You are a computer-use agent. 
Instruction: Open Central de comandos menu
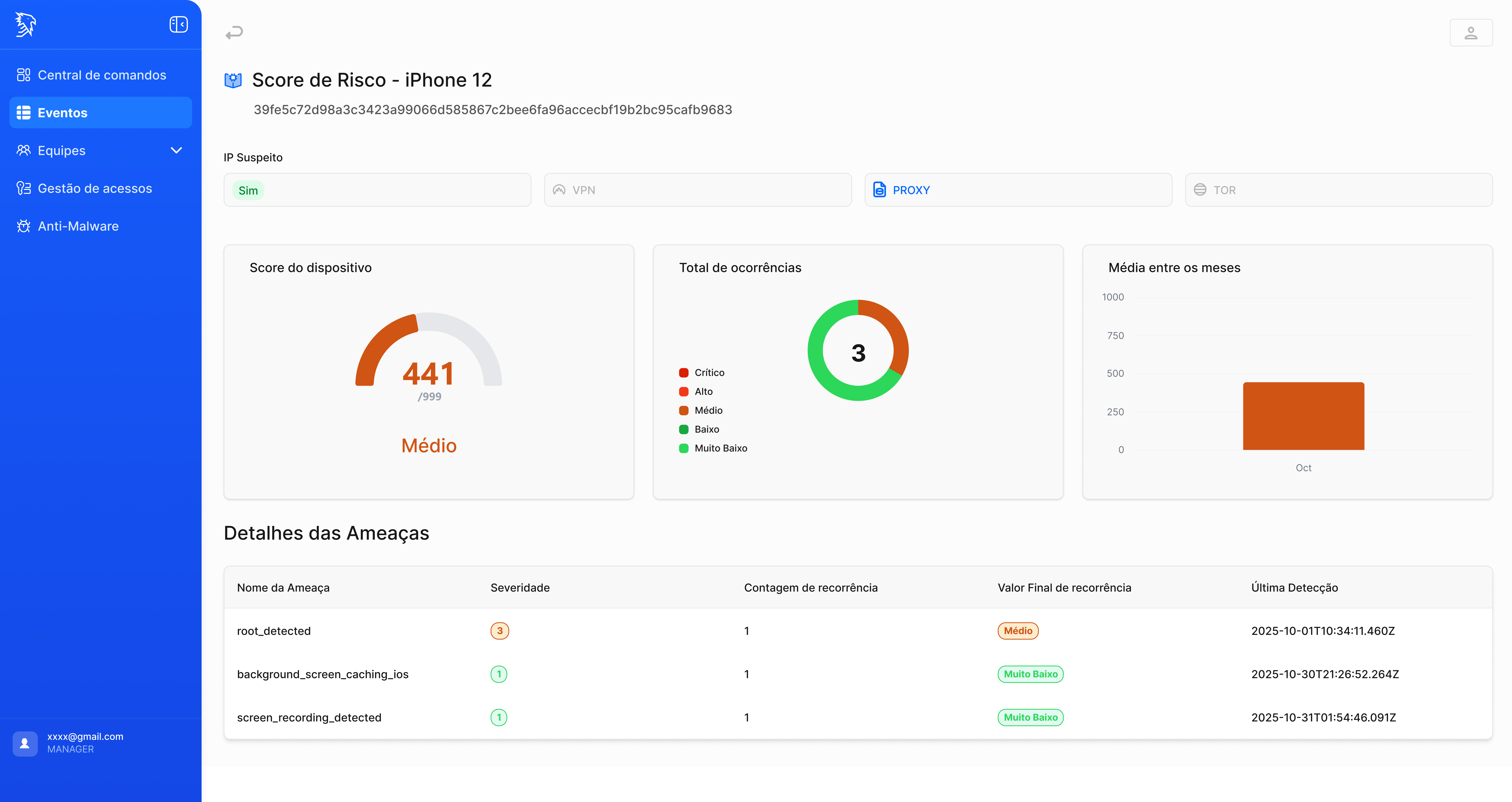(x=102, y=75)
